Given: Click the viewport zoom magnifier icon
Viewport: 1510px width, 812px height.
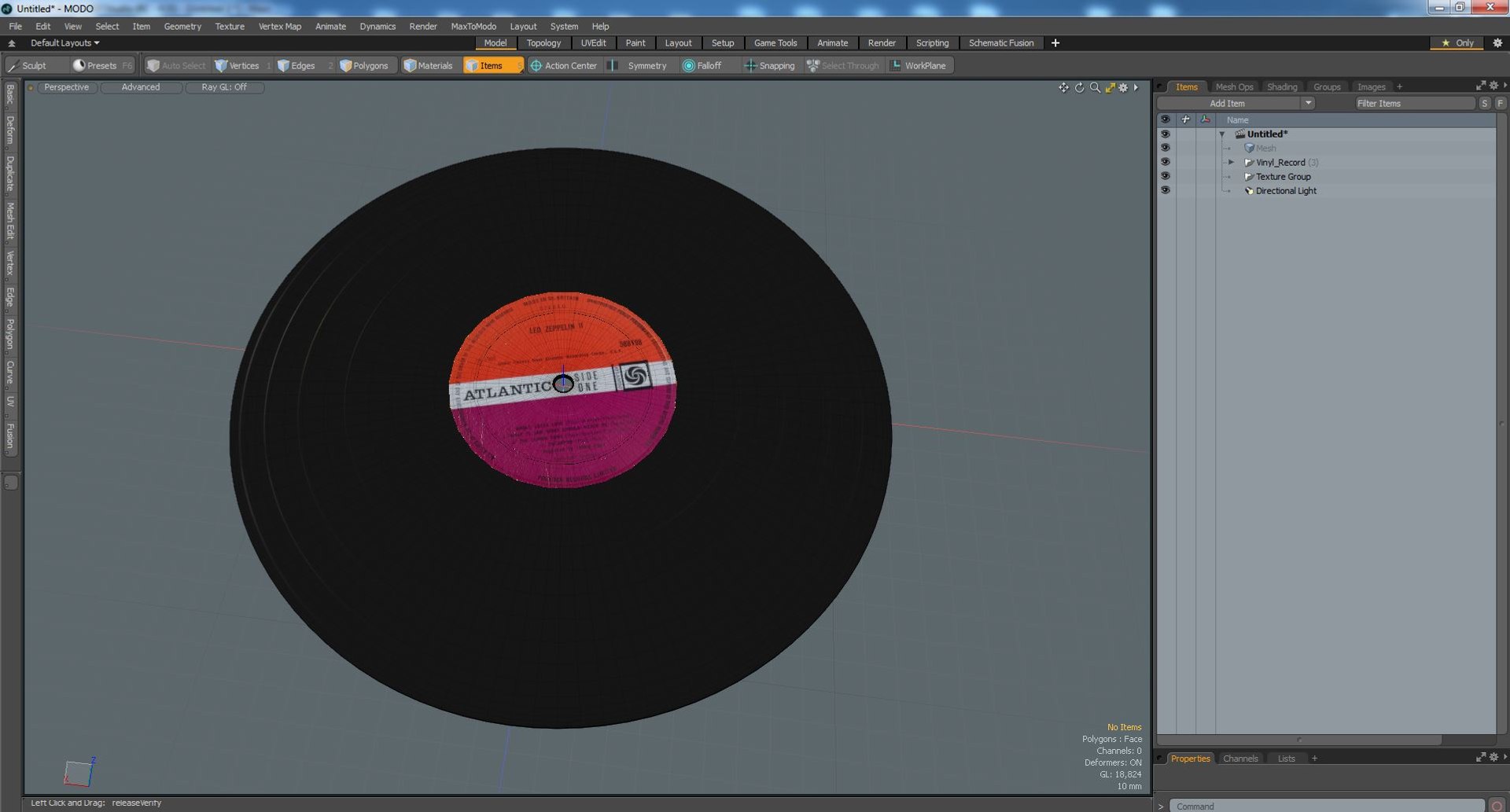Looking at the screenshot, I should click(x=1095, y=87).
